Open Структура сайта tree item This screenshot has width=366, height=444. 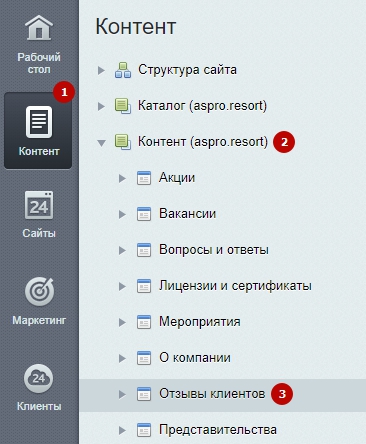point(188,70)
